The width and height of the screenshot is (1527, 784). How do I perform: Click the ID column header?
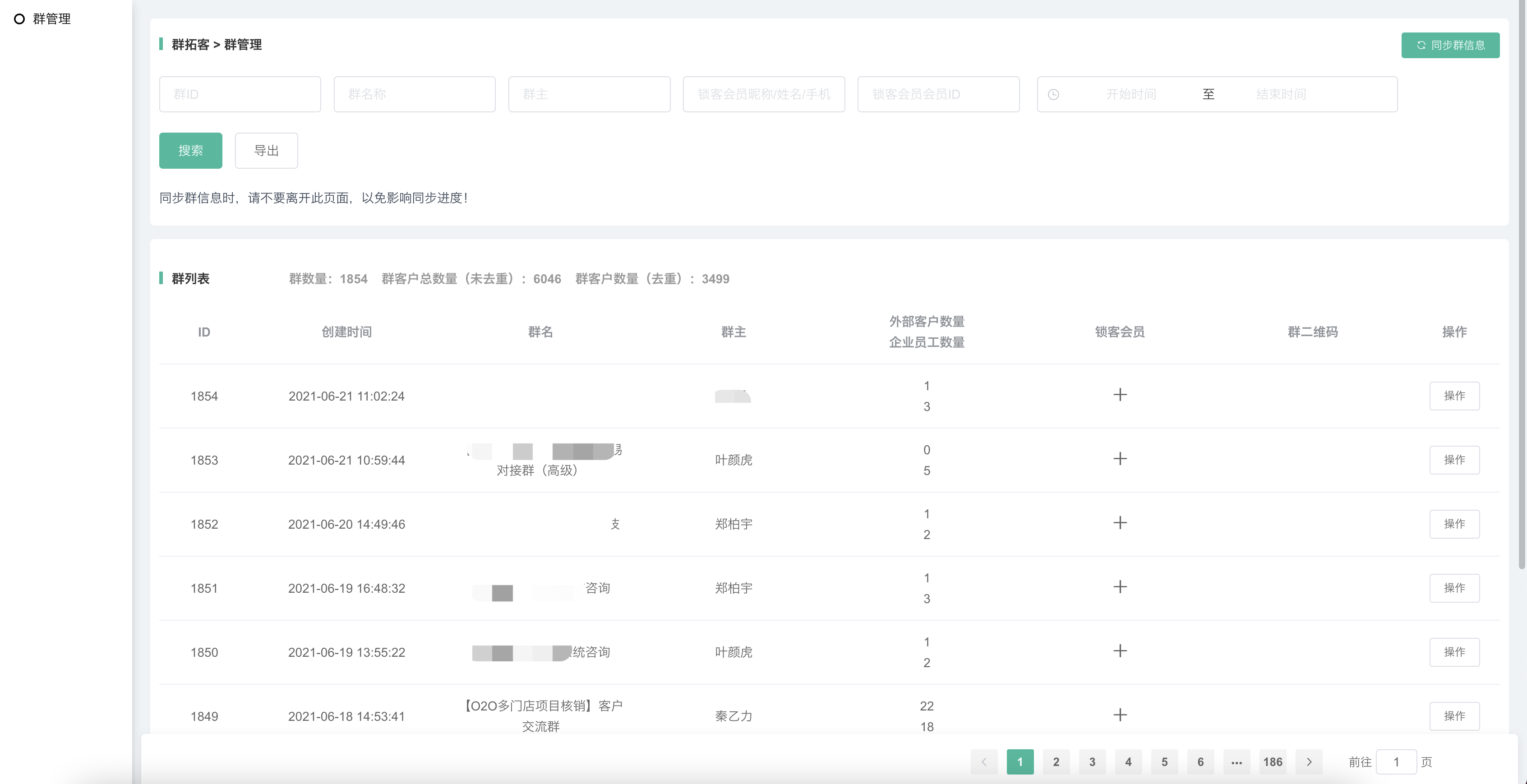pos(204,332)
